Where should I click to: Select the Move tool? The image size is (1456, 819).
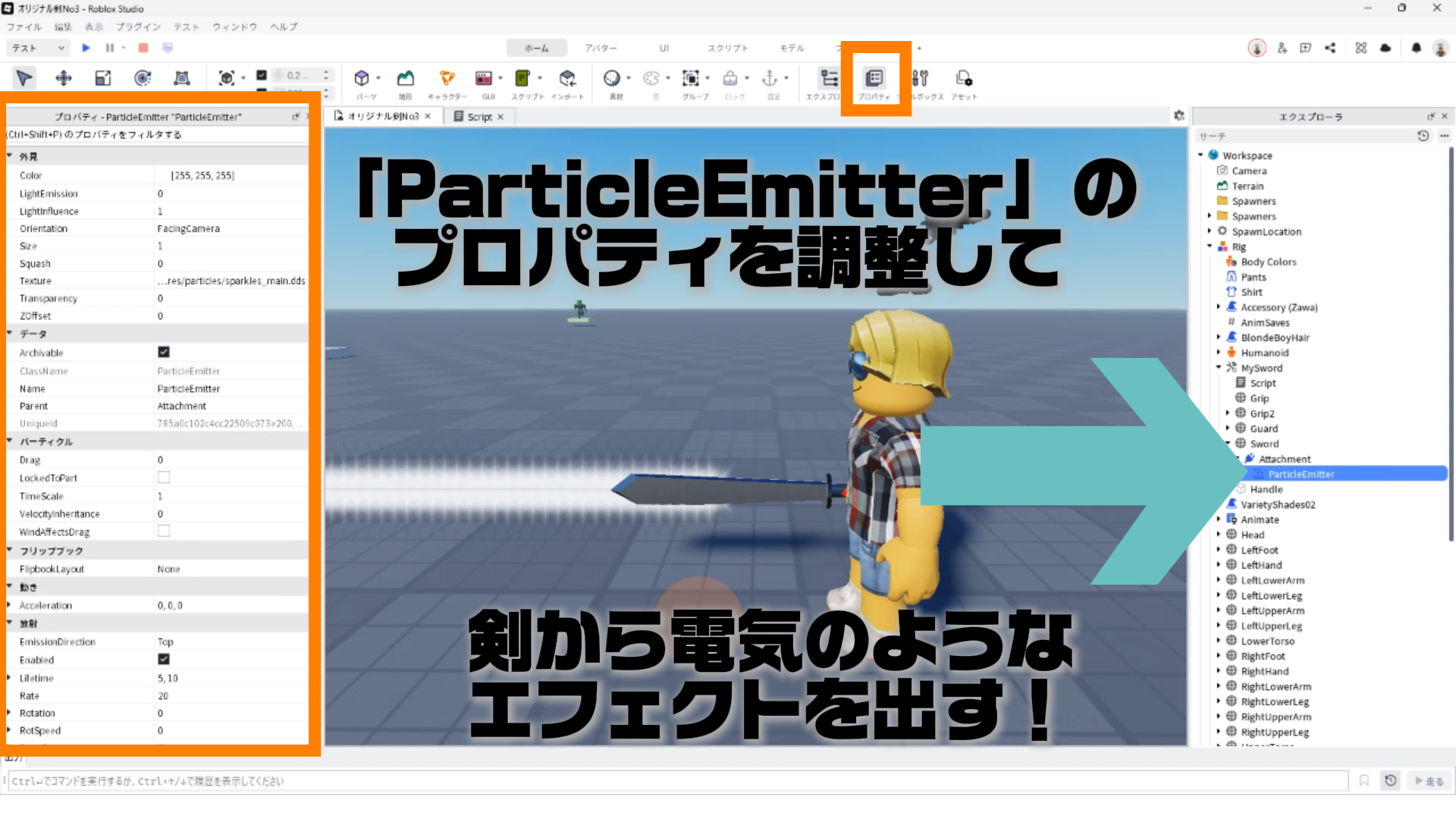pyautogui.click(x=64, y=78)
